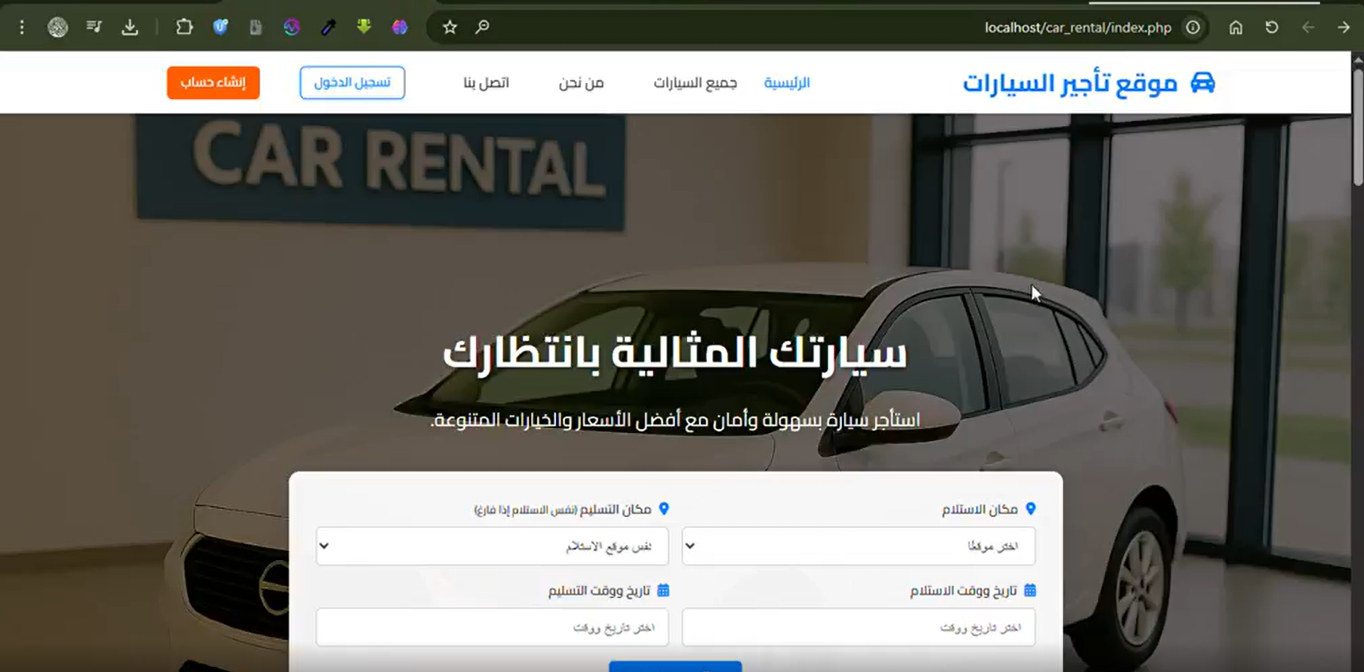This screenshot has width=1364, height=672.
Task: Click the blue shield extension icon
Action: (221, 27)
